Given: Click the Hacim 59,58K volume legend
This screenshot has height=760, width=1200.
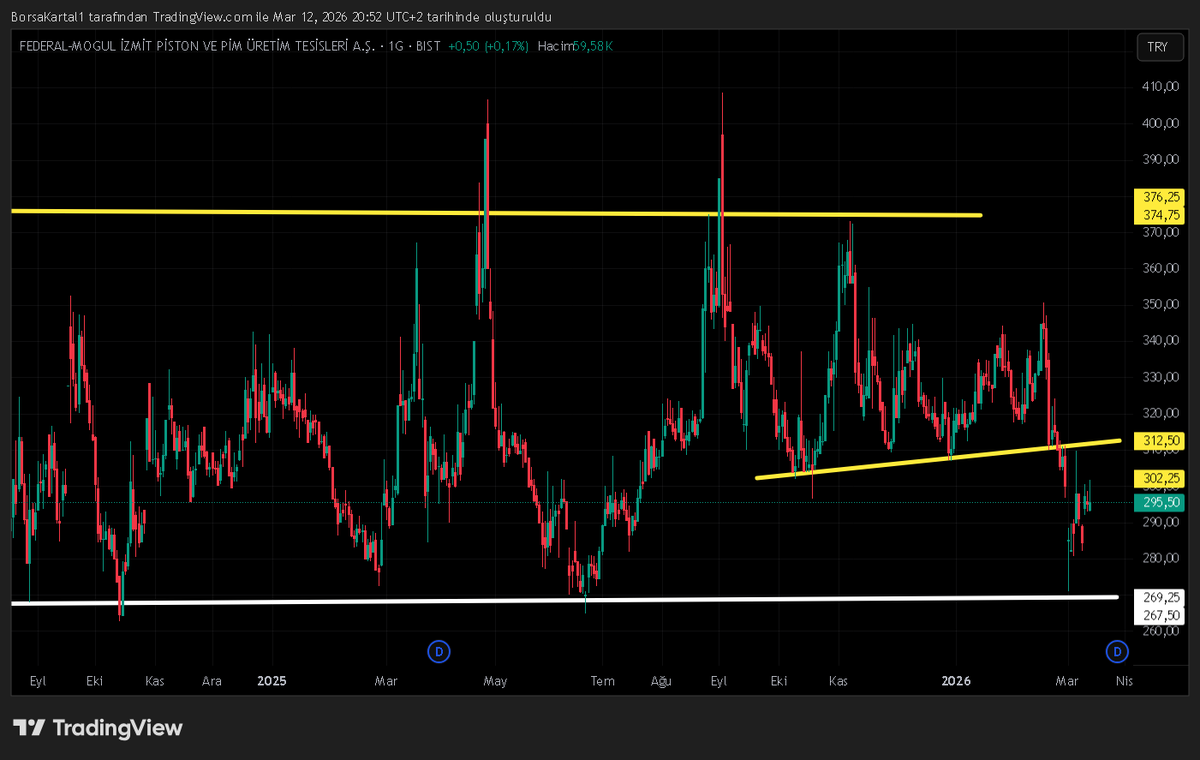Looking at the screenshot, I should click(575, 47).
